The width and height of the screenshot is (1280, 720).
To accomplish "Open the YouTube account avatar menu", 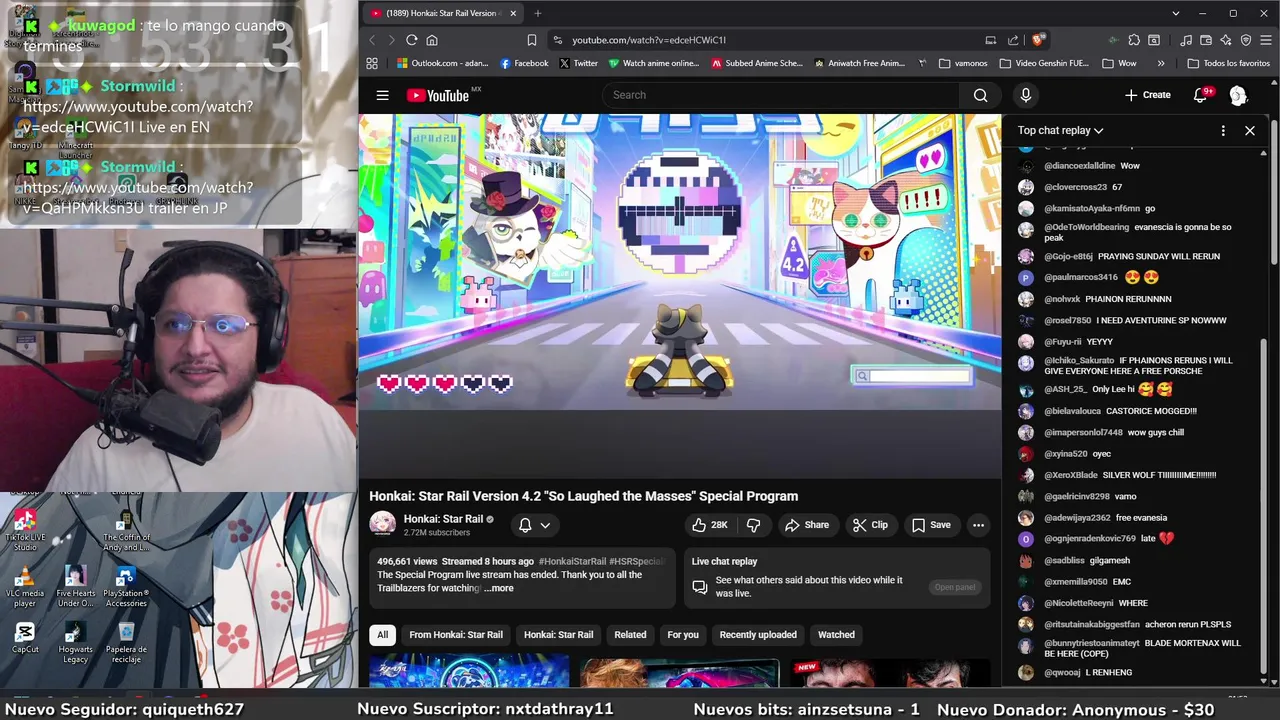I will [1238, 95].
